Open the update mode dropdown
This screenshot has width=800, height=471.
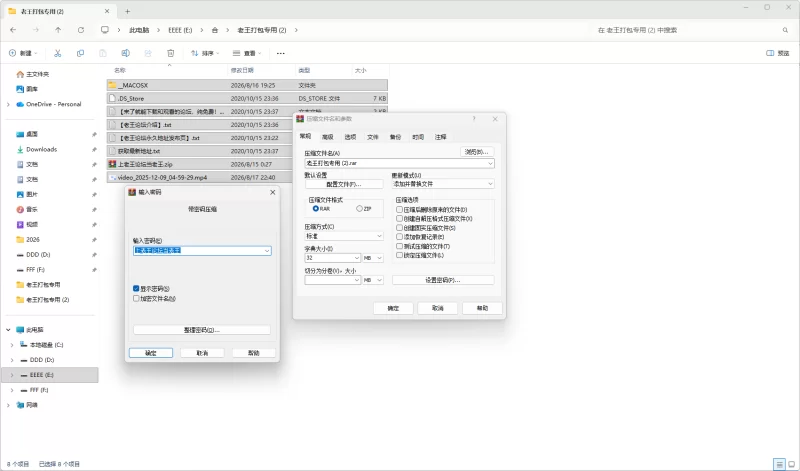point(443,184)
